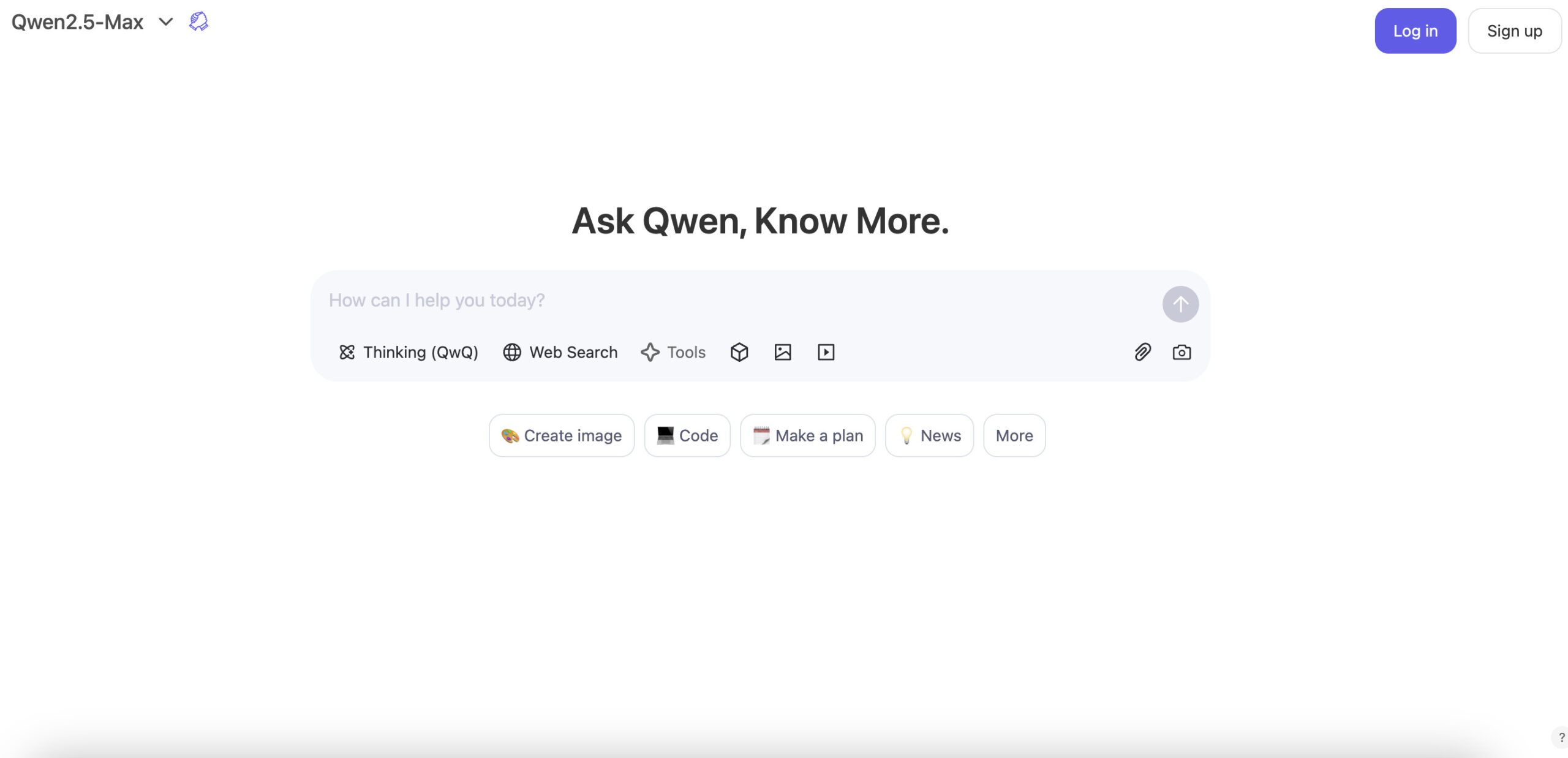
Task: Expand the More suggestions chip
Action: 1014,435
